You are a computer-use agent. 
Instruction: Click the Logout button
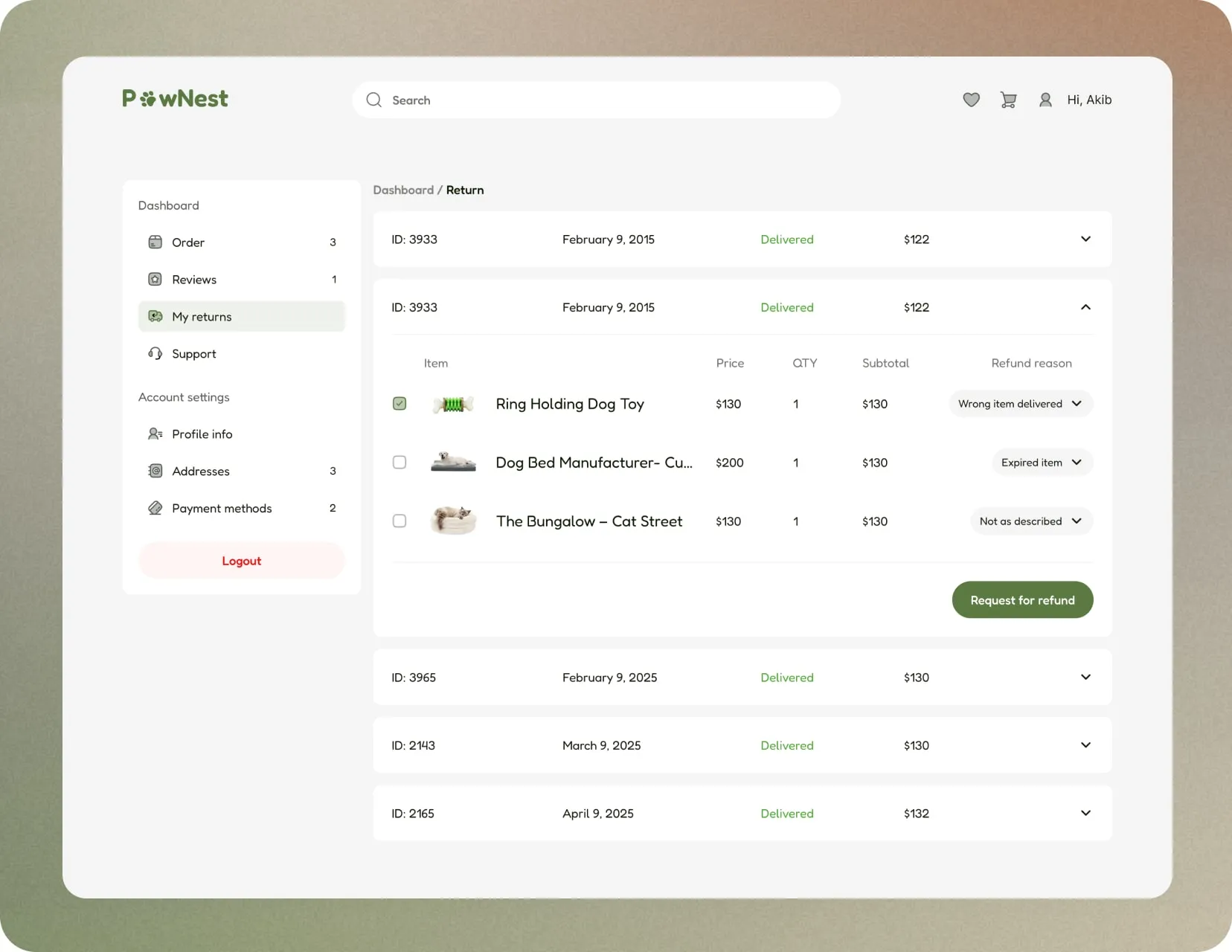point(241,561)
